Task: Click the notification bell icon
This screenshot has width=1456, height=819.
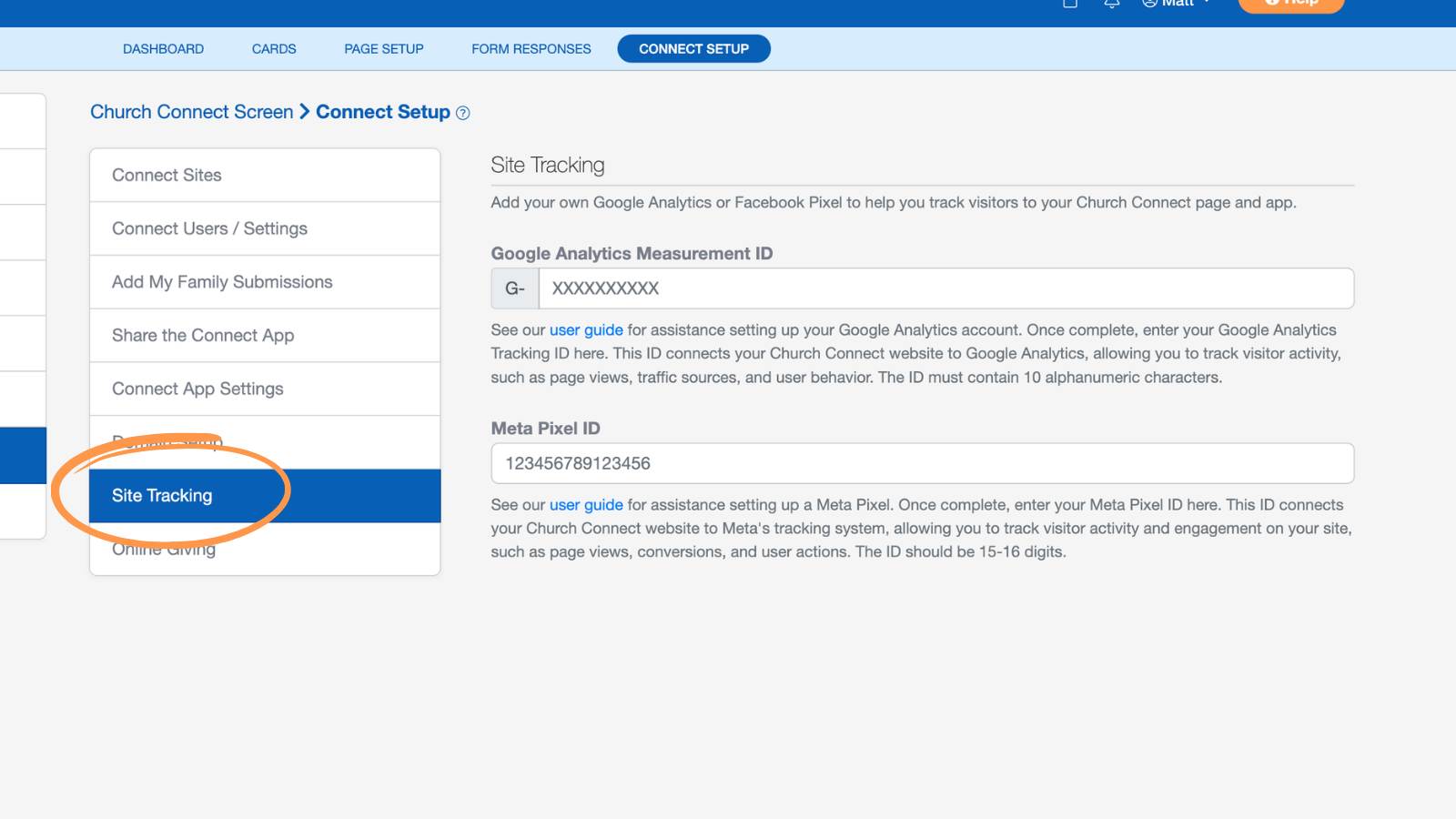Action: tap(1111, 4)
